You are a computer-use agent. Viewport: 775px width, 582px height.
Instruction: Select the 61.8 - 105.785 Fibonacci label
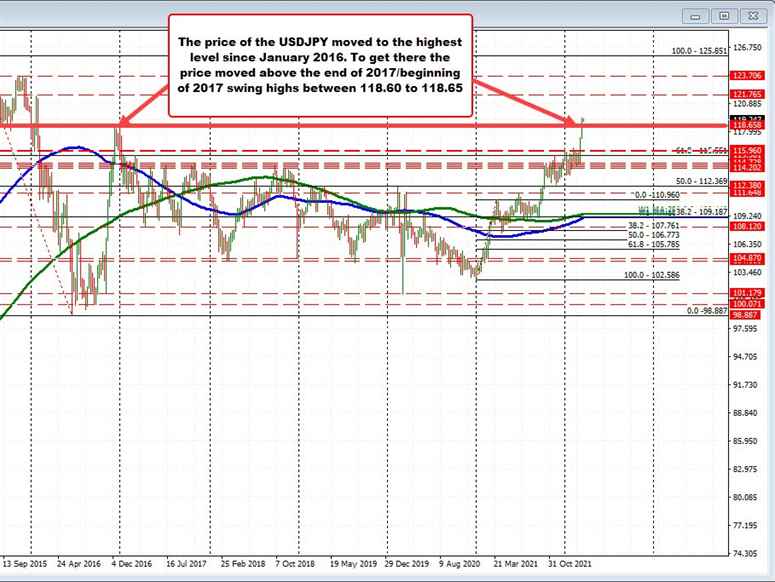click(654, 245)
